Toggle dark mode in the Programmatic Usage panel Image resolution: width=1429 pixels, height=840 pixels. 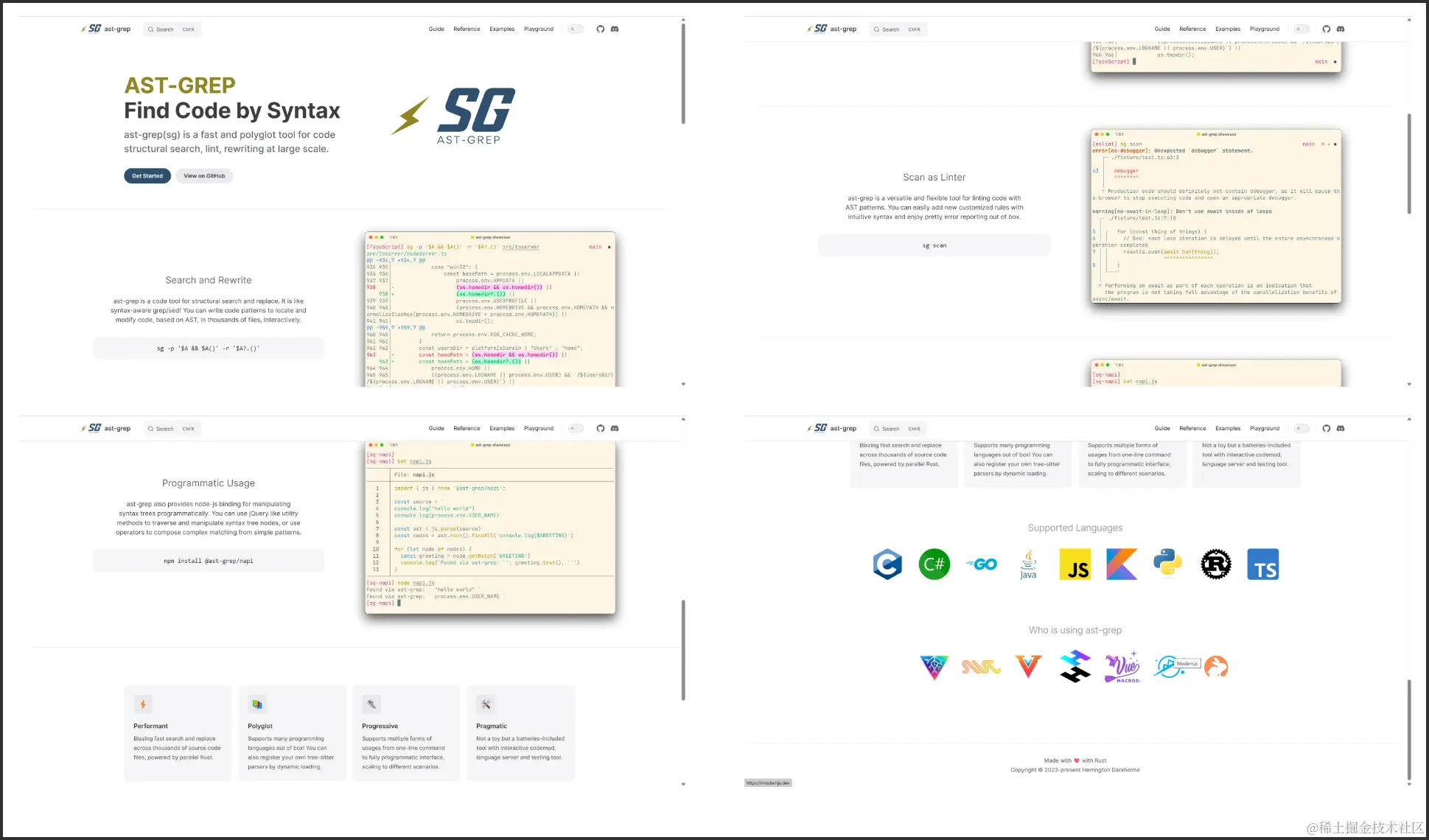tap(576, 429)
